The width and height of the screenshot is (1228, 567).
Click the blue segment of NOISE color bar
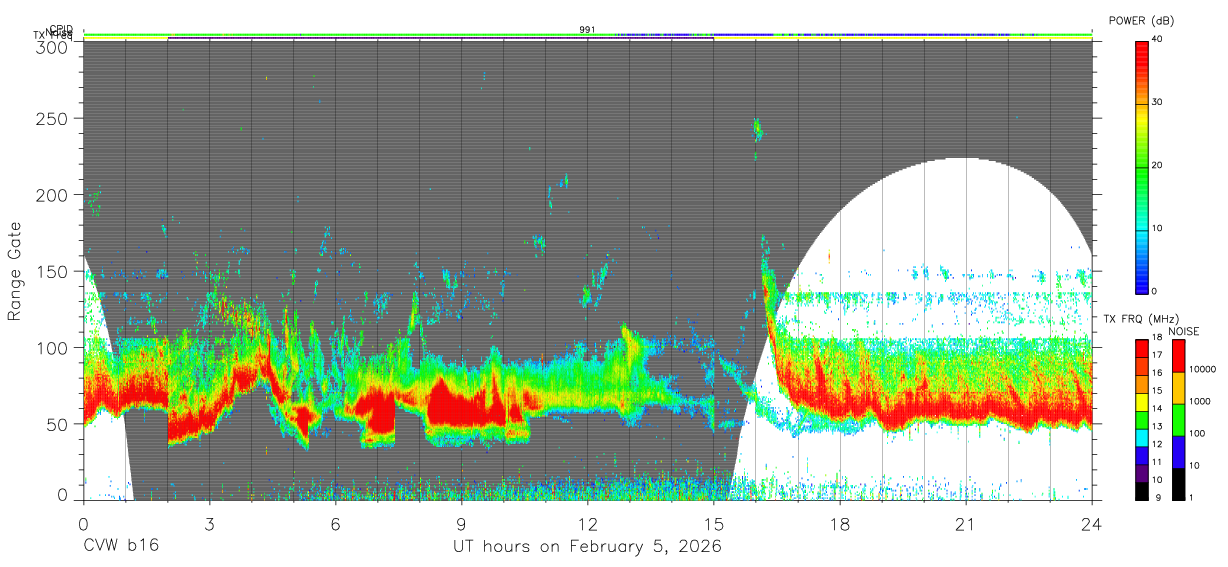[1178, 451]
